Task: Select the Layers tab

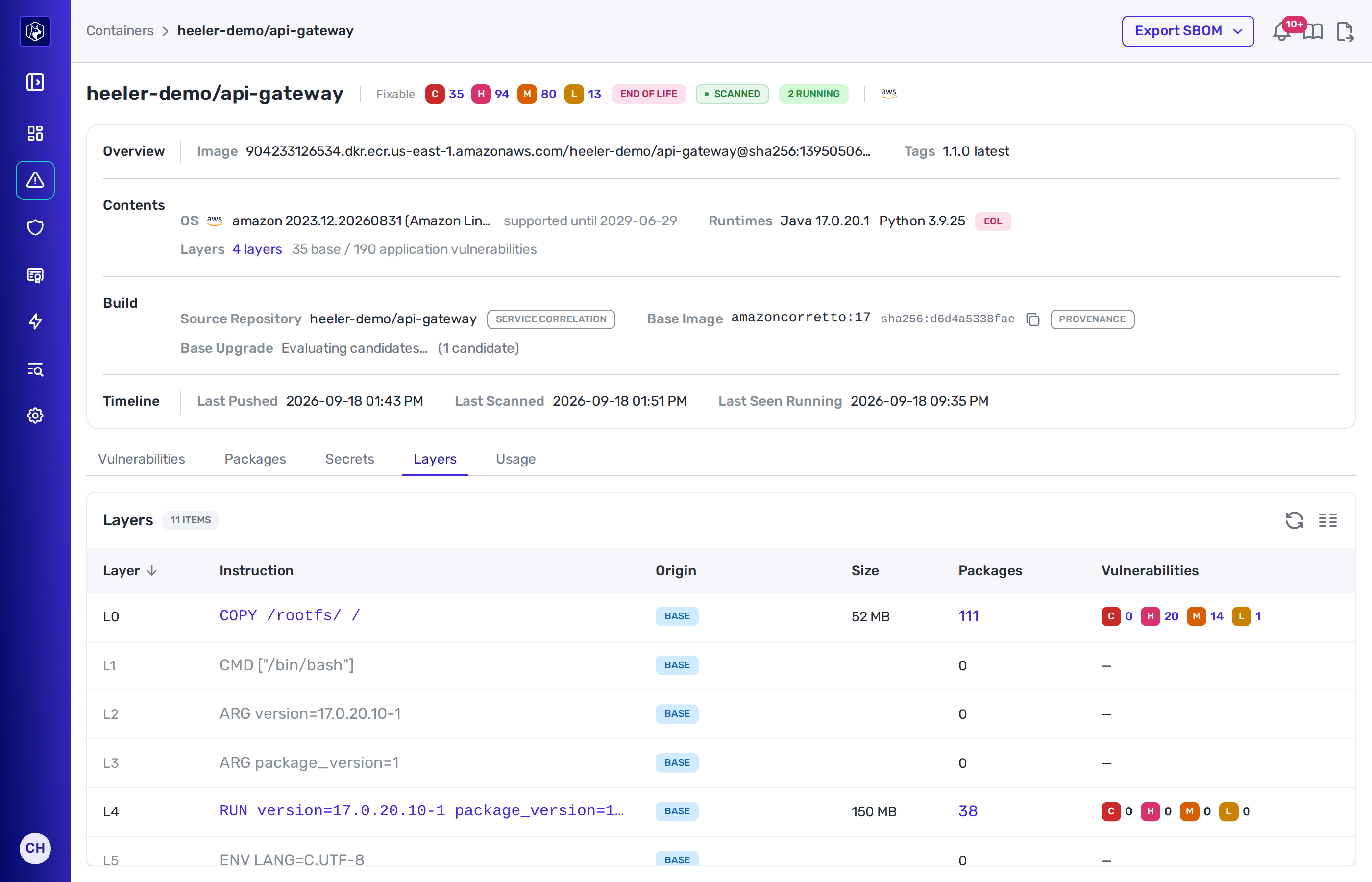Action: (435, 459)
